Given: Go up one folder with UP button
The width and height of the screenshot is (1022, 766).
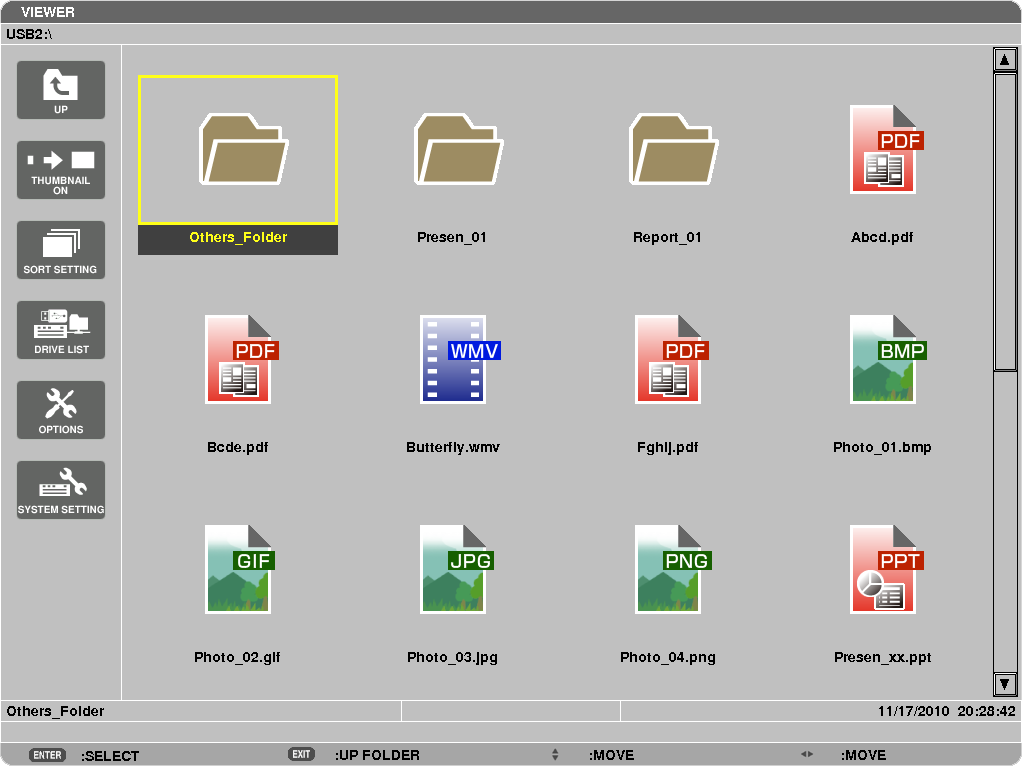Looking at the screenshot, I should (61, 90).
